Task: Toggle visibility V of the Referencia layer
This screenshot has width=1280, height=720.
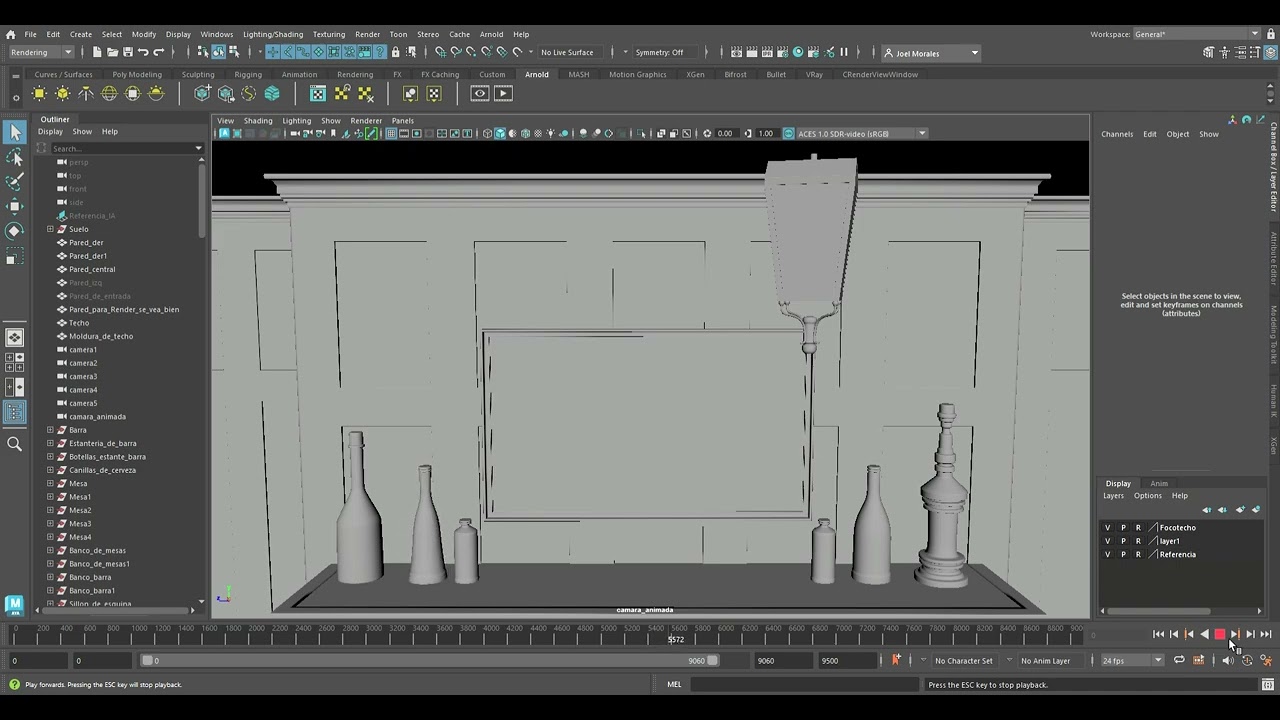Action: pos(1107,554)
